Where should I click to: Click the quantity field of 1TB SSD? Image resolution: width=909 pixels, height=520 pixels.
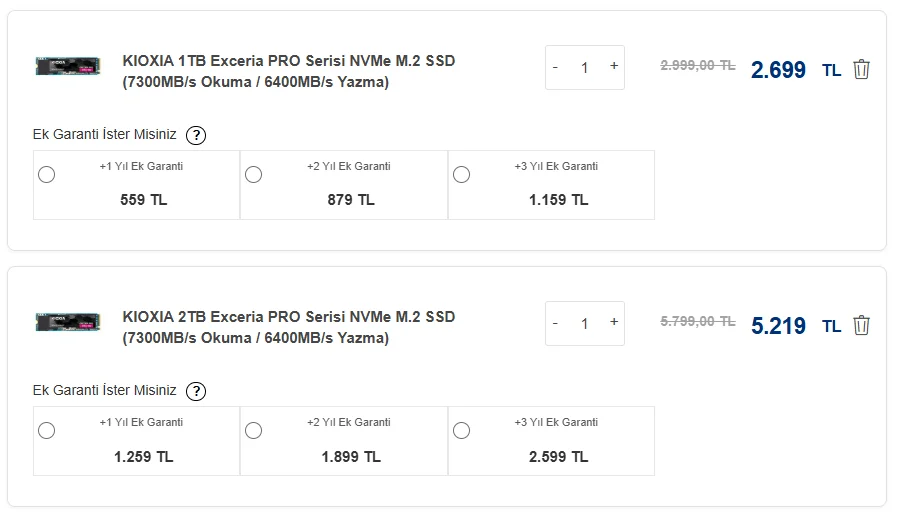click(x=584, y=68)
